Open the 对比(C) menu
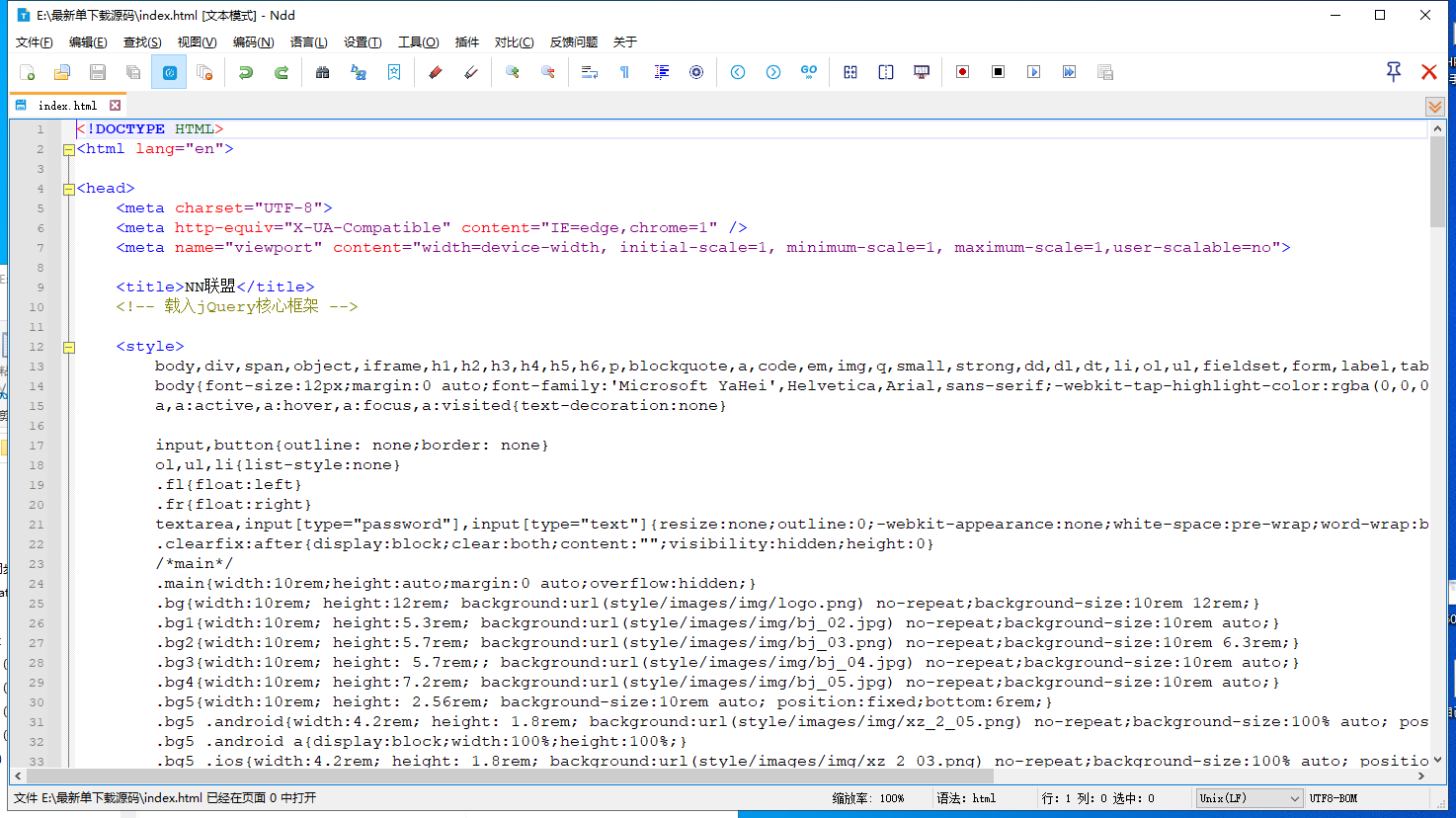 [514, 41]
